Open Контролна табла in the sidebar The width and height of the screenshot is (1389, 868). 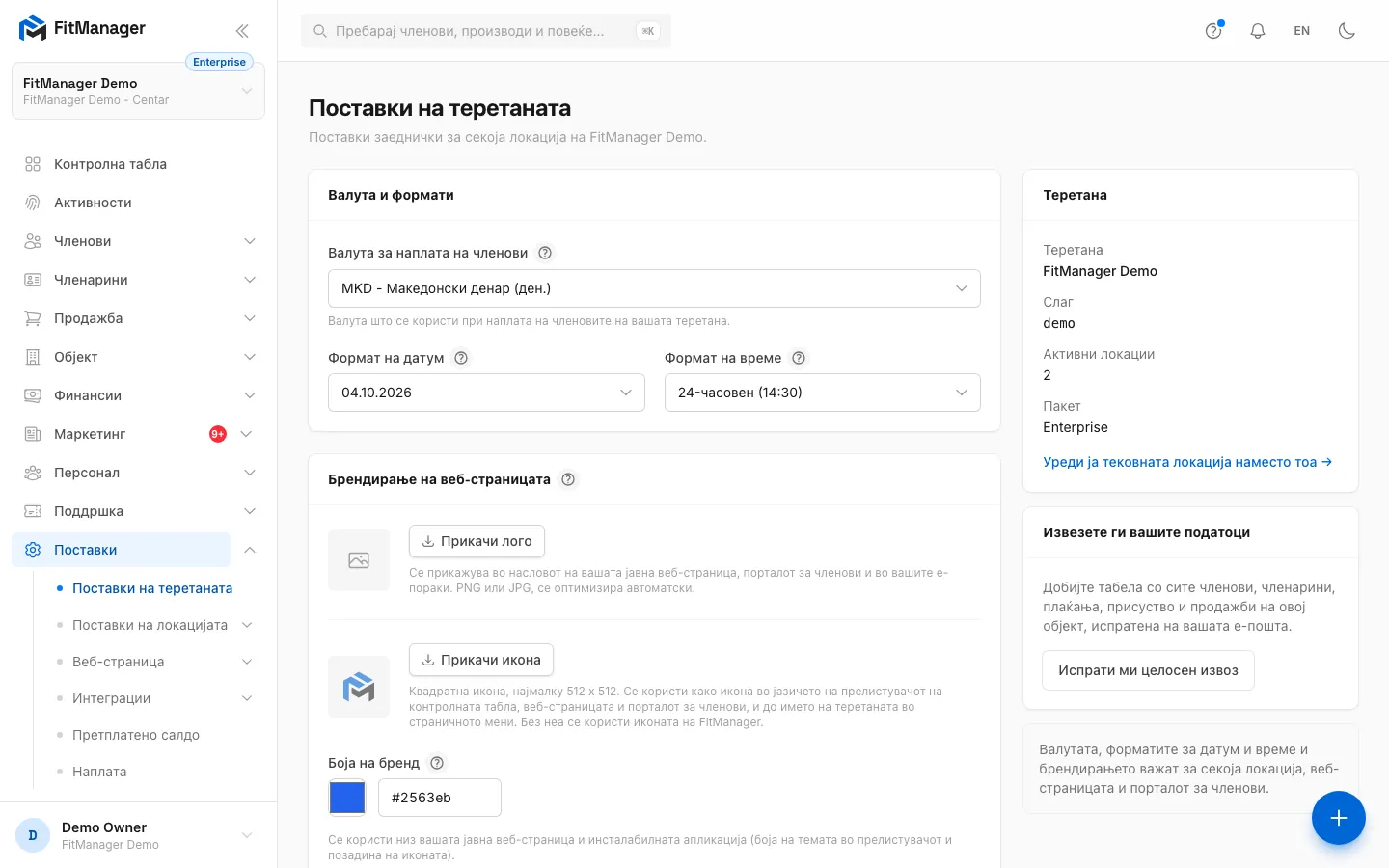pos(140,164)
